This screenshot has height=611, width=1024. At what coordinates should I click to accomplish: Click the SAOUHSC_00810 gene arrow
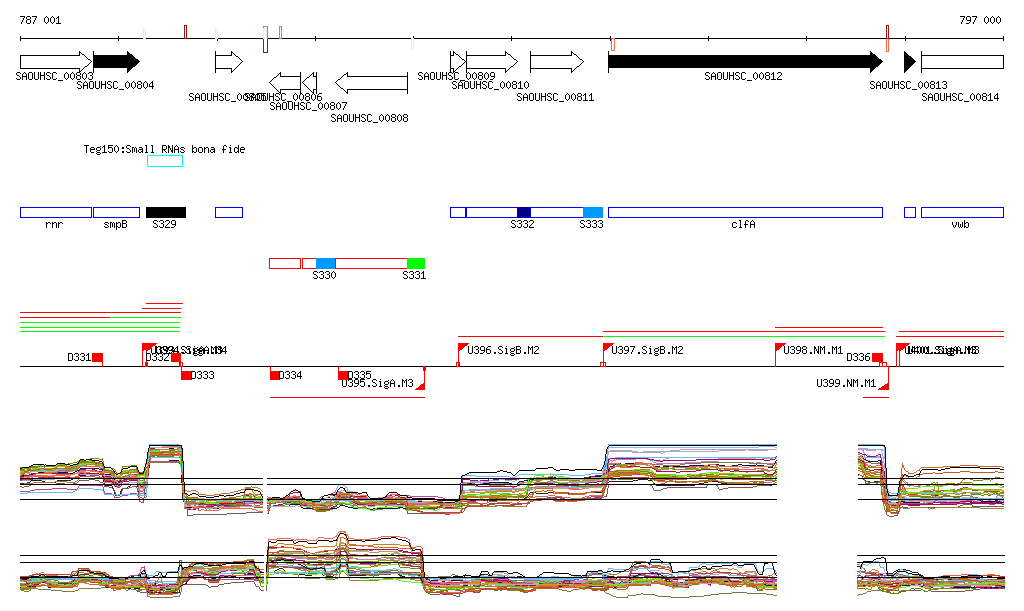pyautogui.click(x=492, y=62)
